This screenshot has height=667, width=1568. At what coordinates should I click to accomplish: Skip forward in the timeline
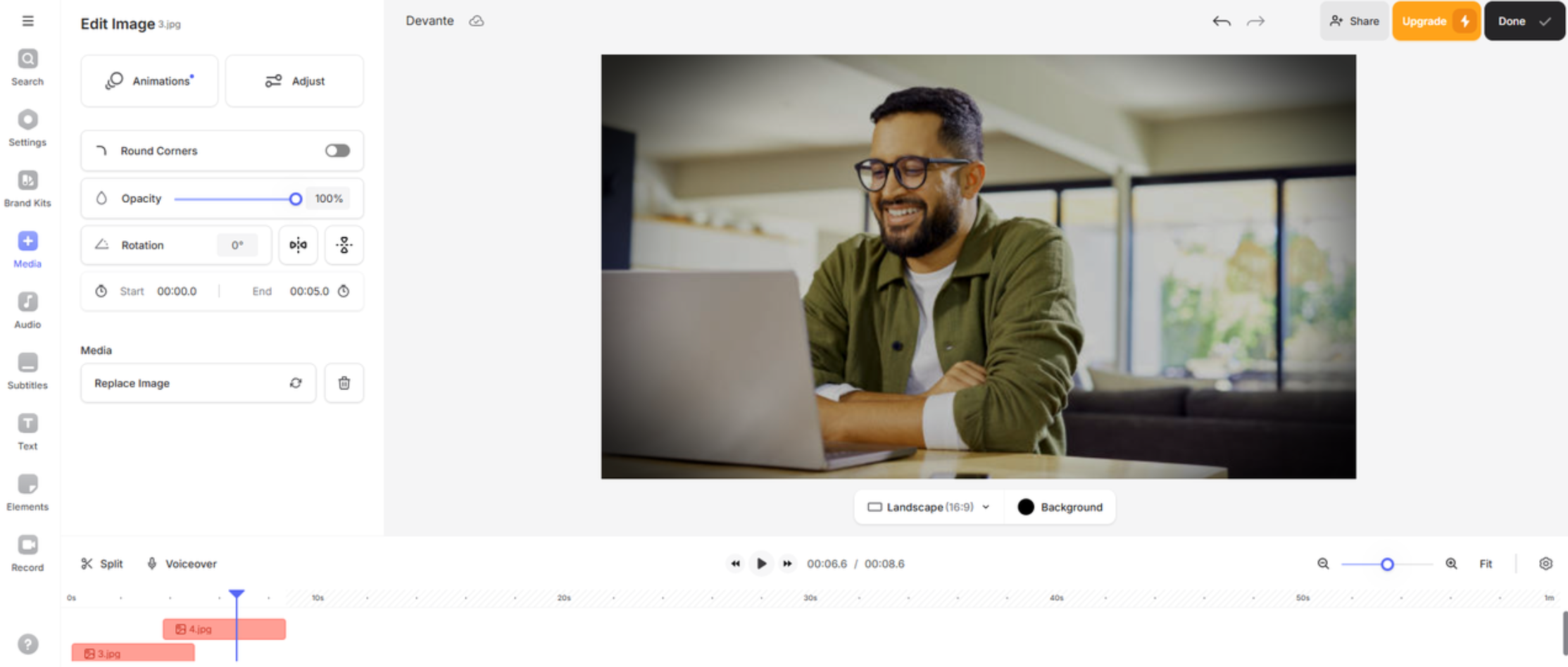[787, 563]
